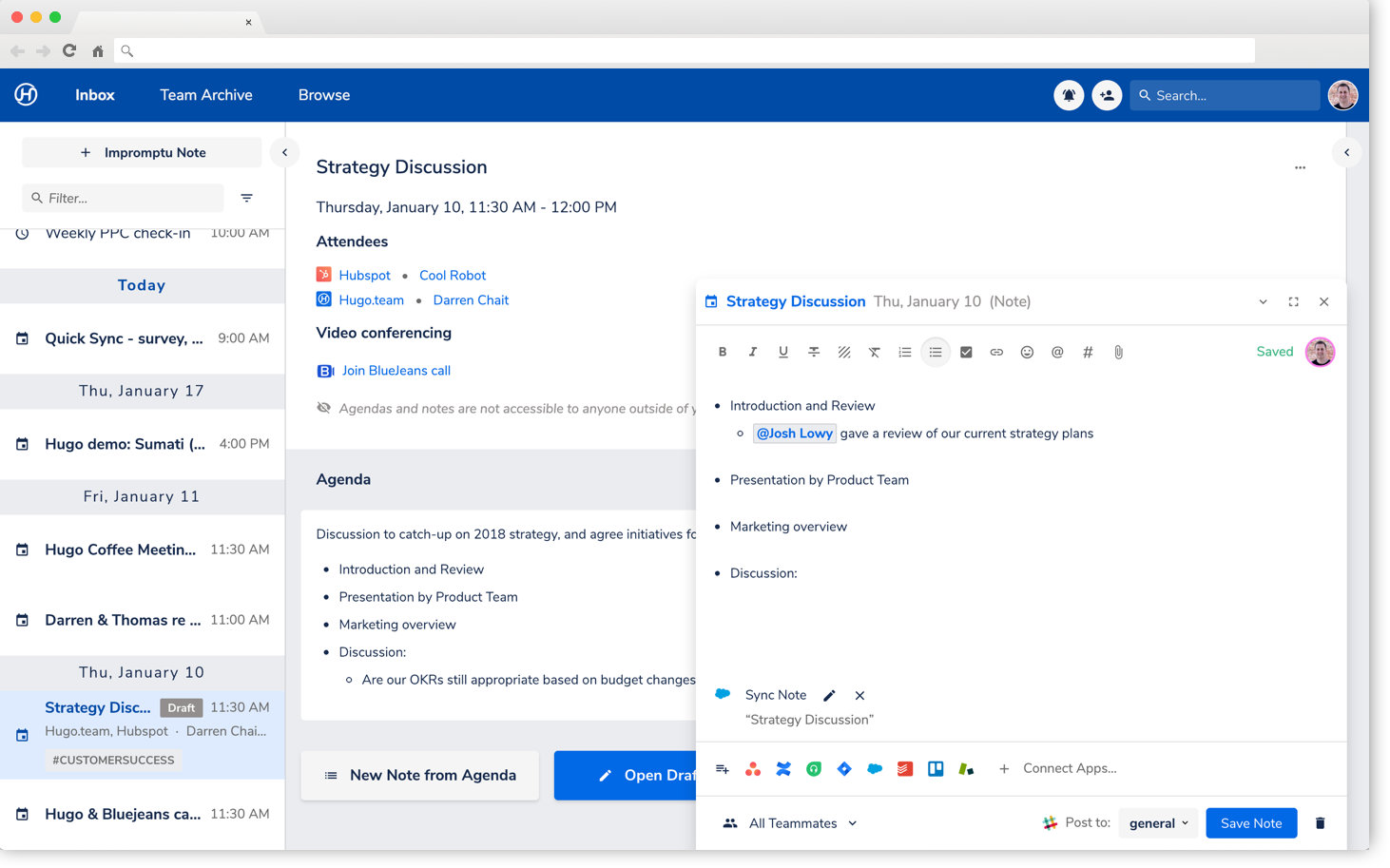Viewport: 1390px width, 868px height.
Task: Click the Todoist integration icon
Action: click(x=905, y=769)
